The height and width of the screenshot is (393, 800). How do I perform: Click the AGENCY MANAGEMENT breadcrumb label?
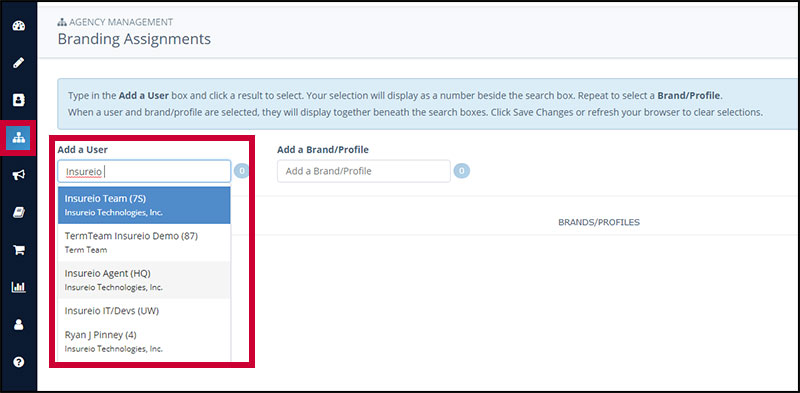click(121, 22)
